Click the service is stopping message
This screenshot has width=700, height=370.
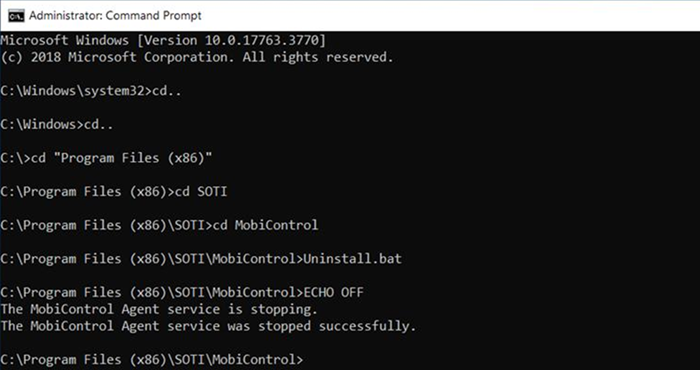point(159,309)
